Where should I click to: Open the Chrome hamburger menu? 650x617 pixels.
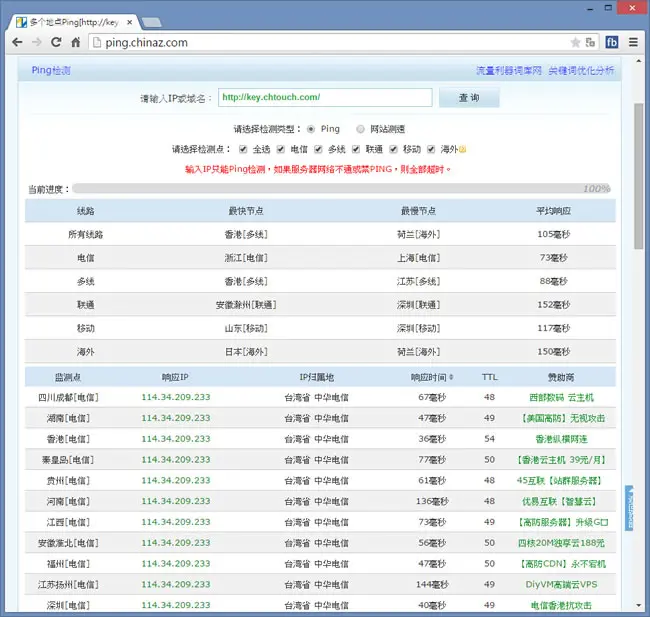[633, 42]
